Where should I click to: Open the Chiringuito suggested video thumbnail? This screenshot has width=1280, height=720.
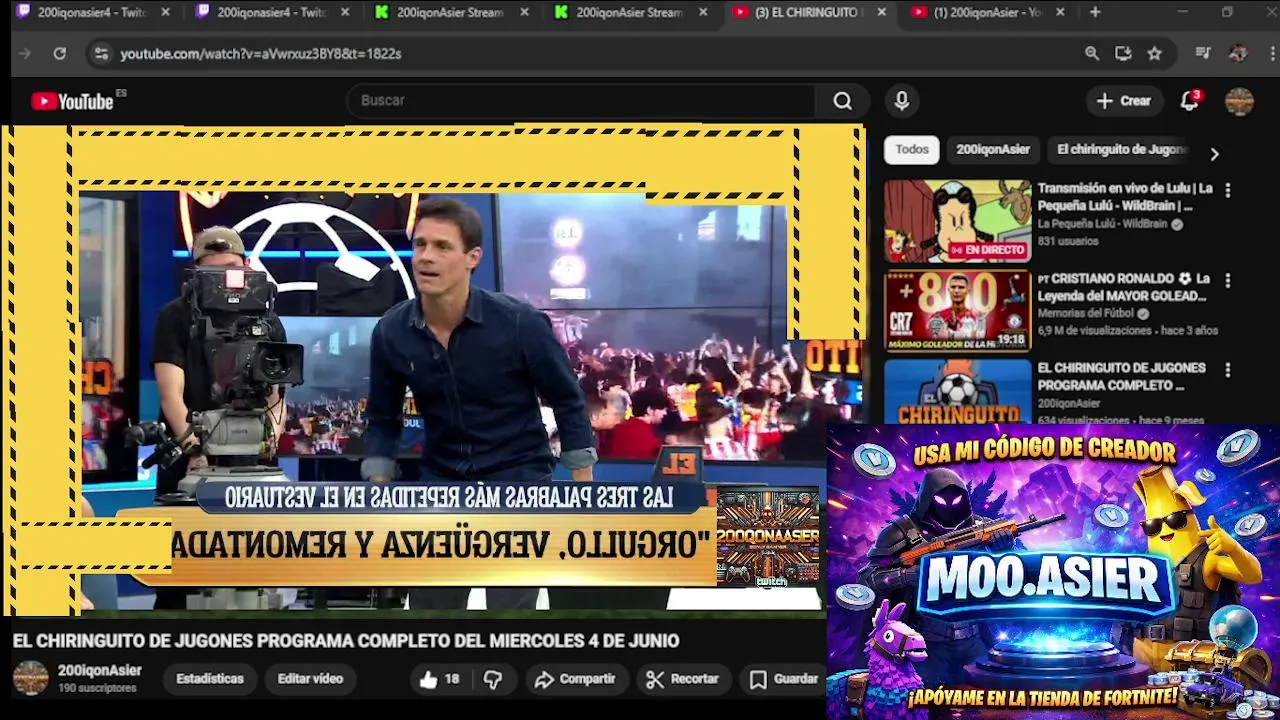(957, 392)
